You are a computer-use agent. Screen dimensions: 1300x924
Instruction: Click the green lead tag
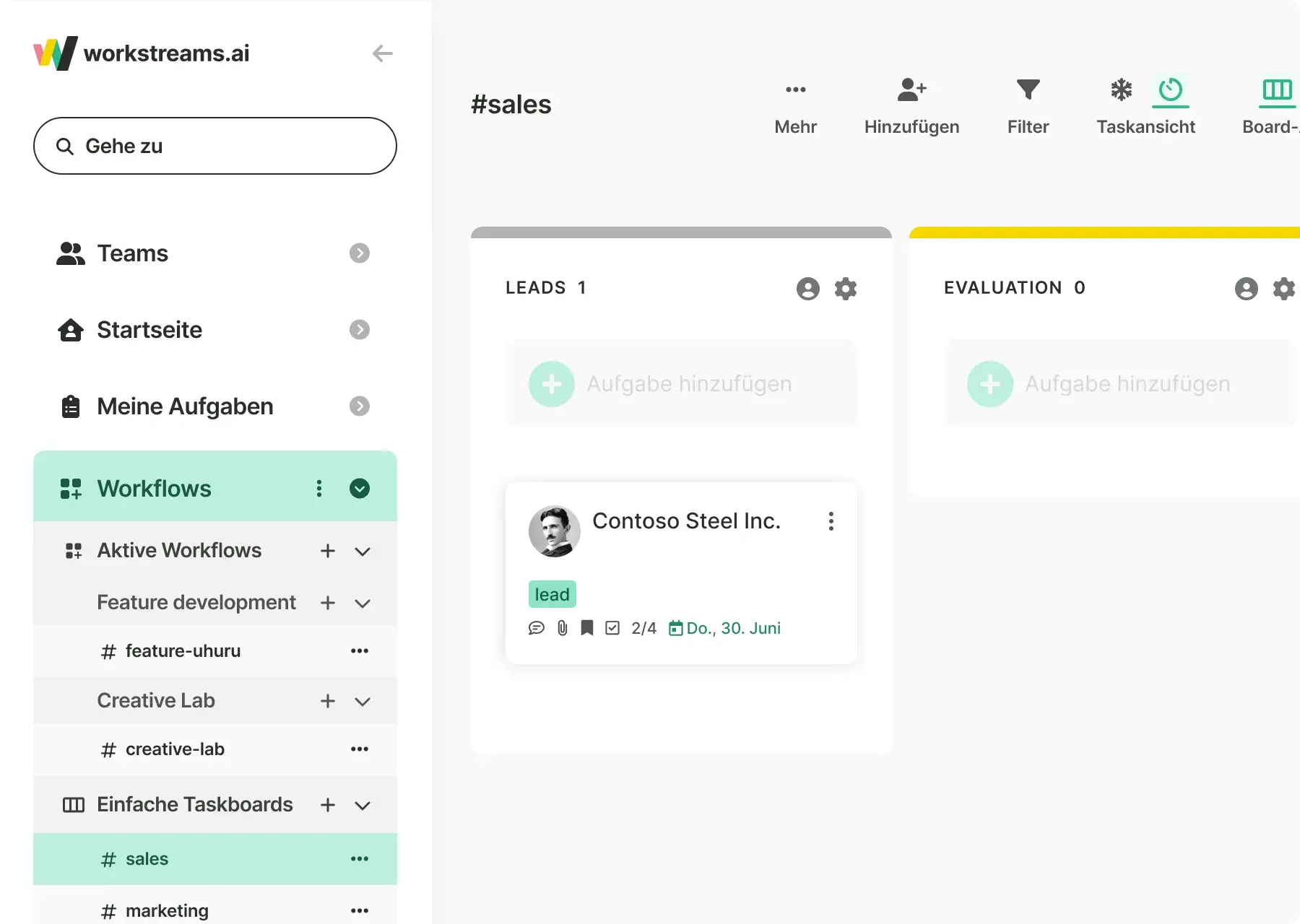tap(552, 595)
